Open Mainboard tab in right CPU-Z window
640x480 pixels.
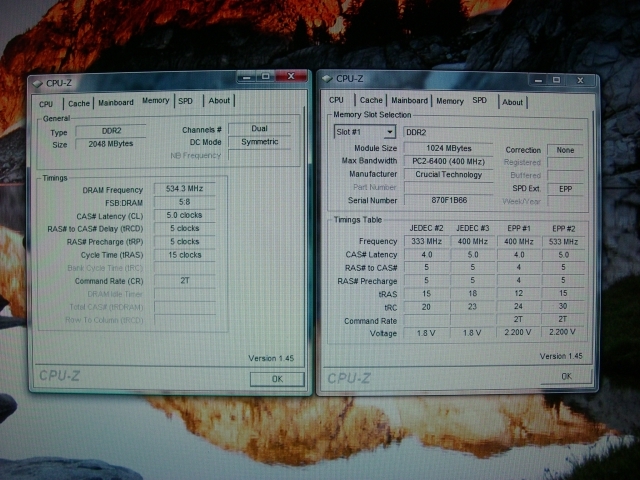pos(409,100)
